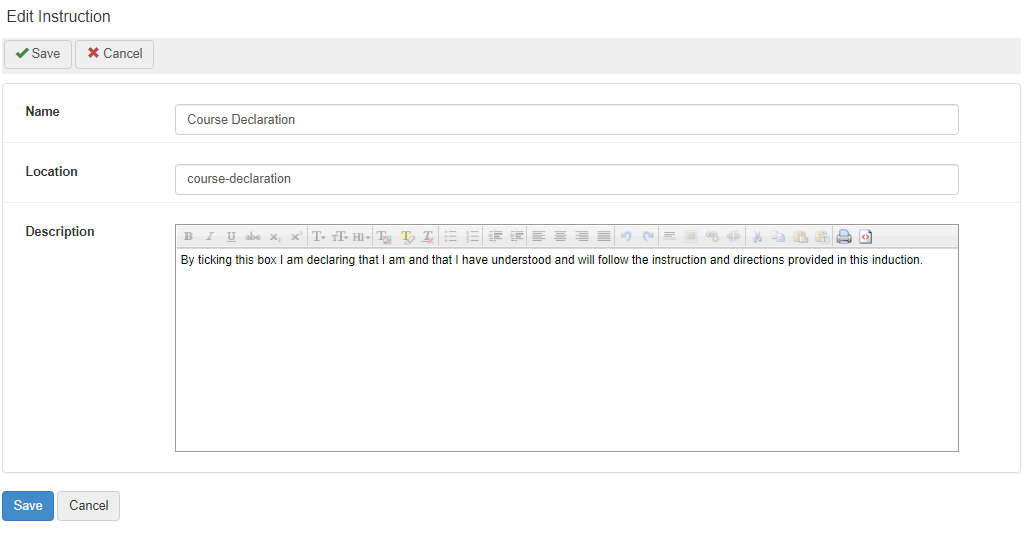
Task: Open the font size dropdown
Action: pos(340,237)
